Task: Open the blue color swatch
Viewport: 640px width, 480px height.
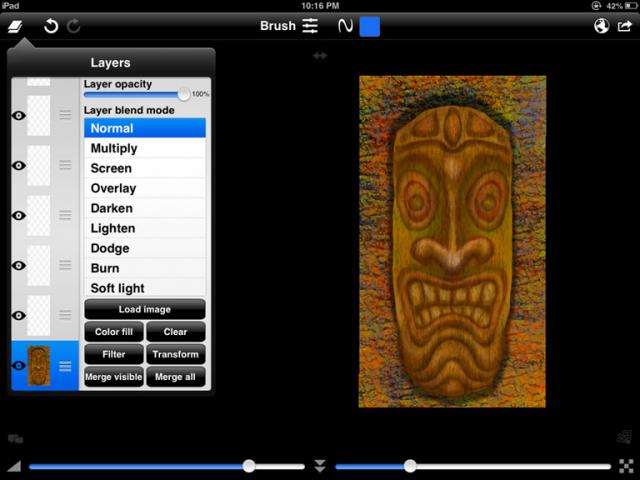Action: point(369,26)
